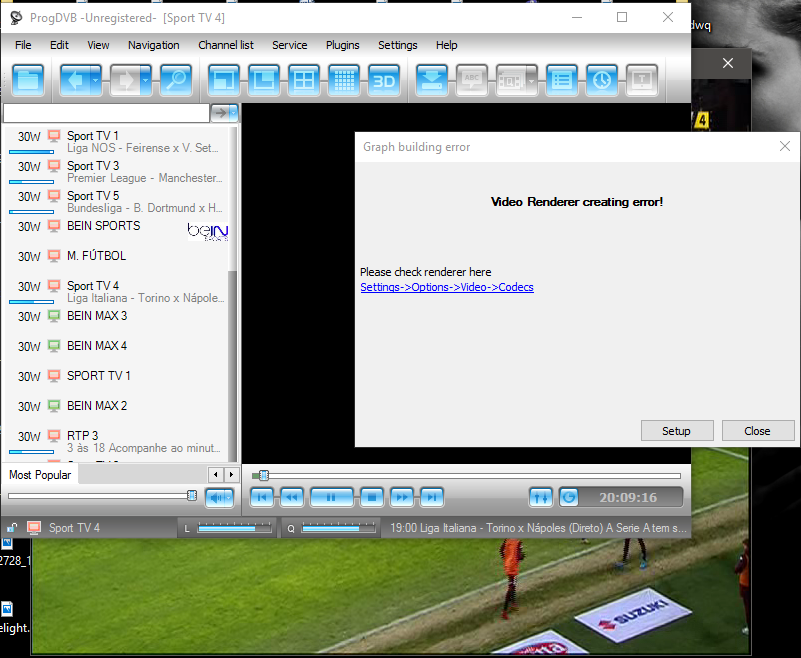
Task: Click the volume slider
Action: [102, 496]
